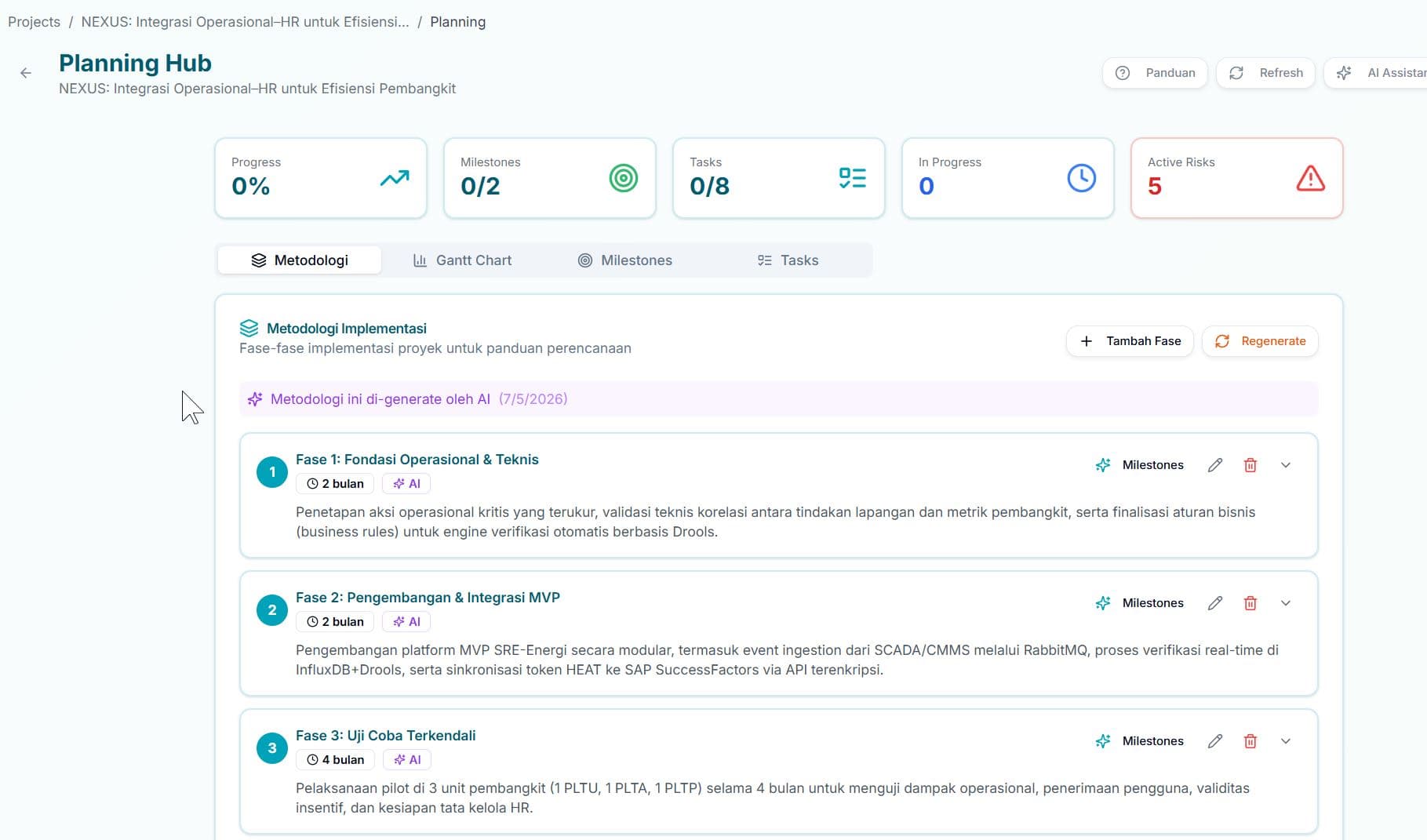Switch to the Tasks tab
Screen dimensions: 1427x840
click(788, 260)
